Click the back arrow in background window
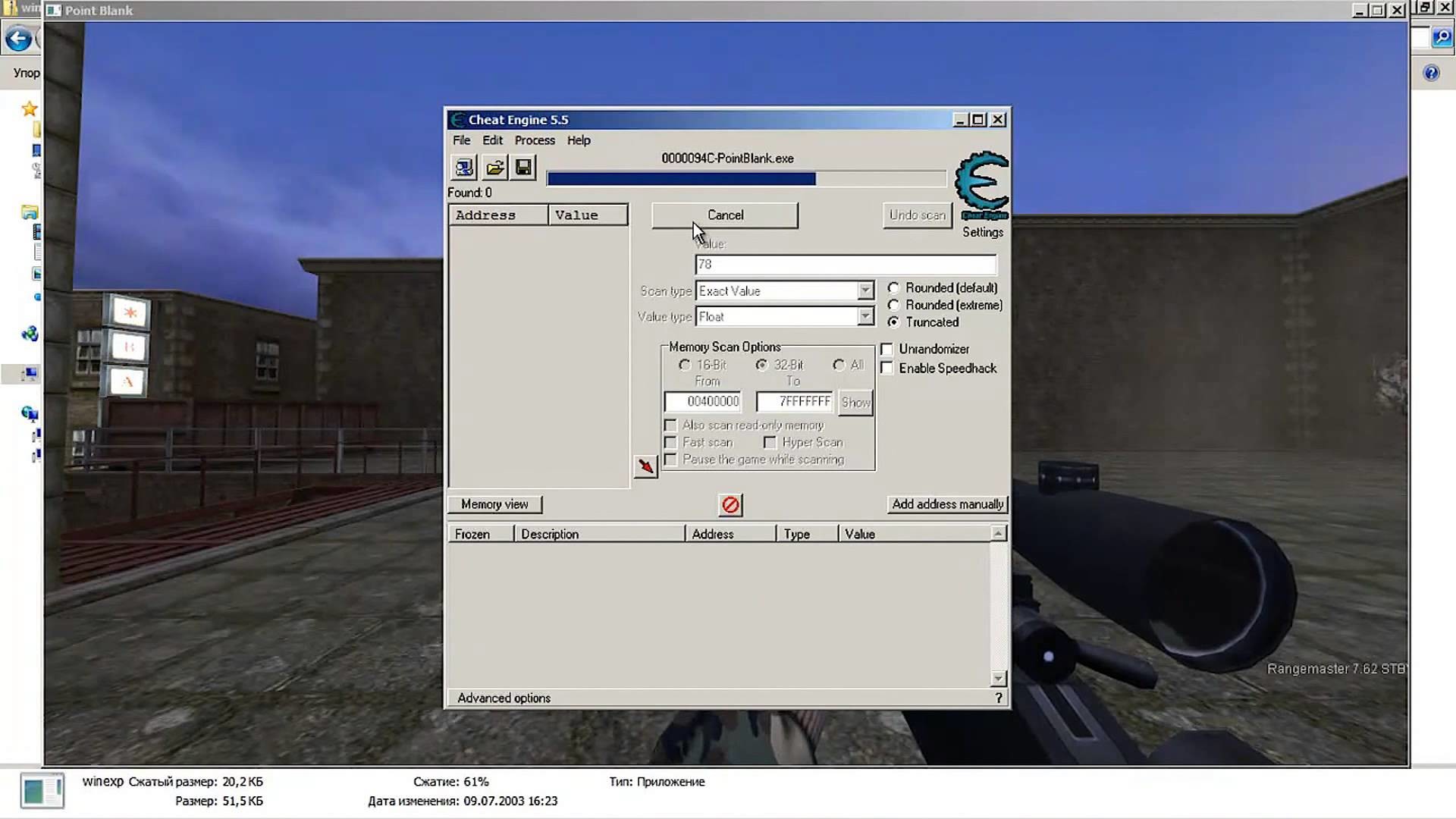 [19, 39]
